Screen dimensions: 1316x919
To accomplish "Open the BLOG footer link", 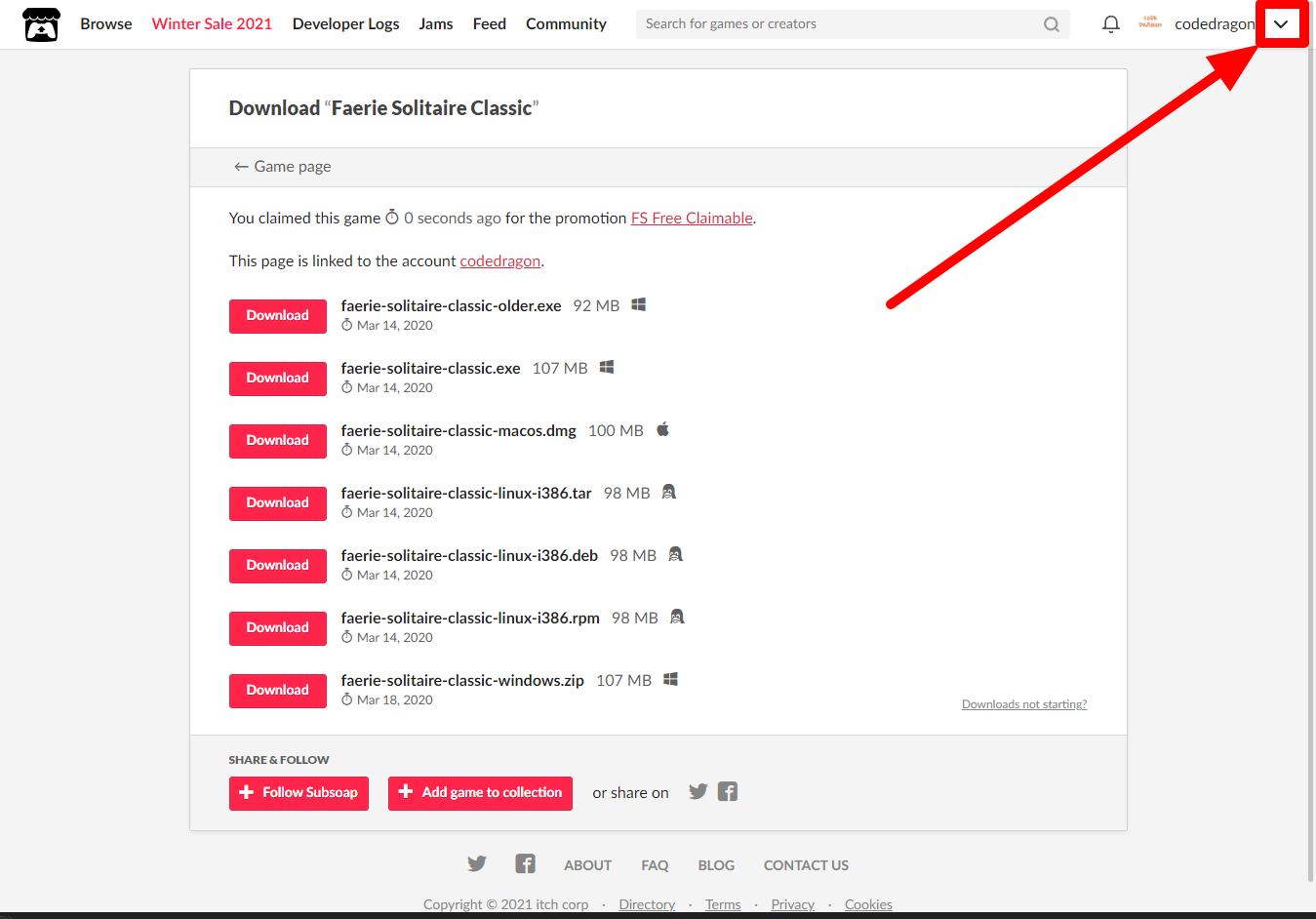I will point(716,865).
